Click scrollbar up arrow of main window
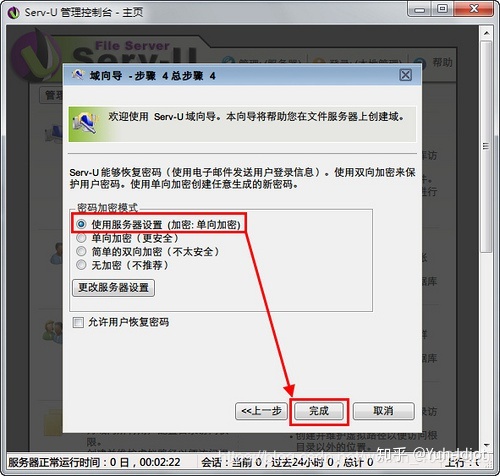Viewport: 500px width, 476px height. (x=486, y=33)
